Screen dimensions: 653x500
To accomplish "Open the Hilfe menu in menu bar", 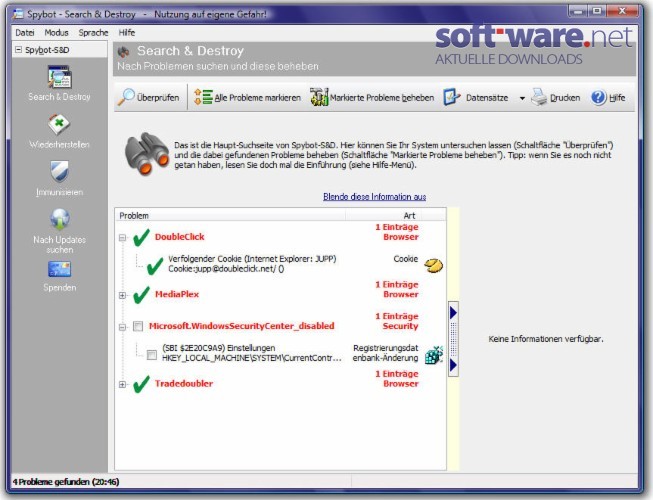I will pos(127,32).
